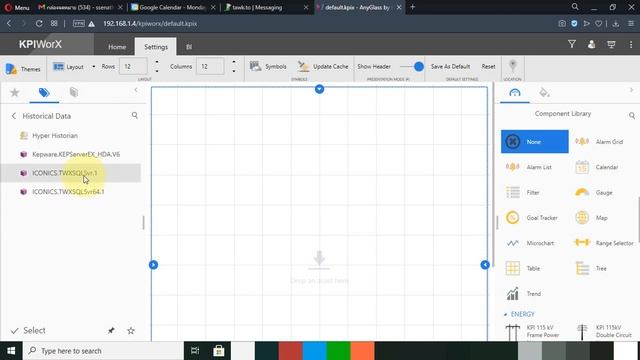Image resolution: width=640 pixels, height=360 pixels.
Task: Open the paint bucket style tab
Action: [x=544, y=93]
